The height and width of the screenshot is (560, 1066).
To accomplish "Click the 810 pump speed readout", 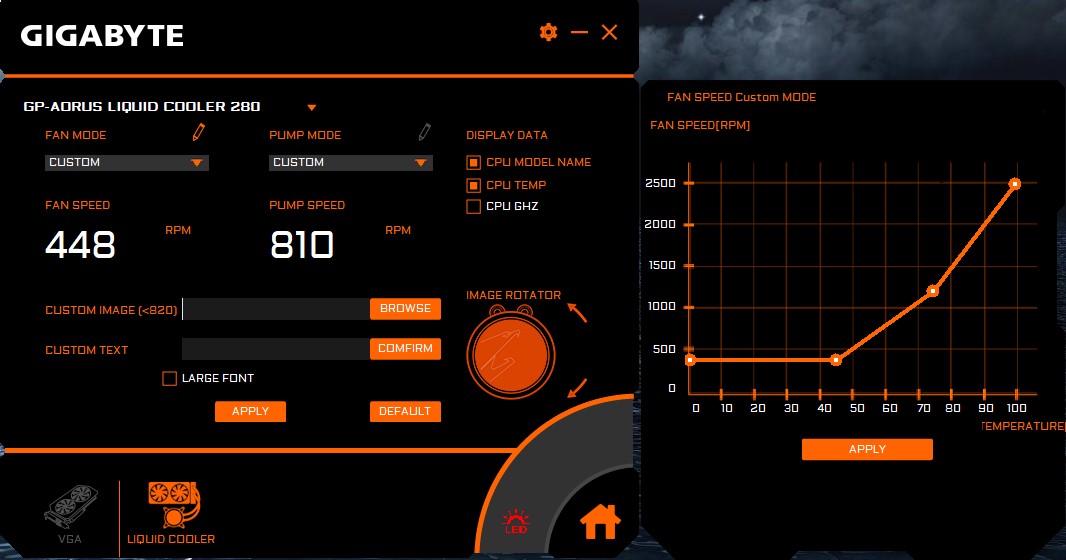I will click(x=302, y=245).
